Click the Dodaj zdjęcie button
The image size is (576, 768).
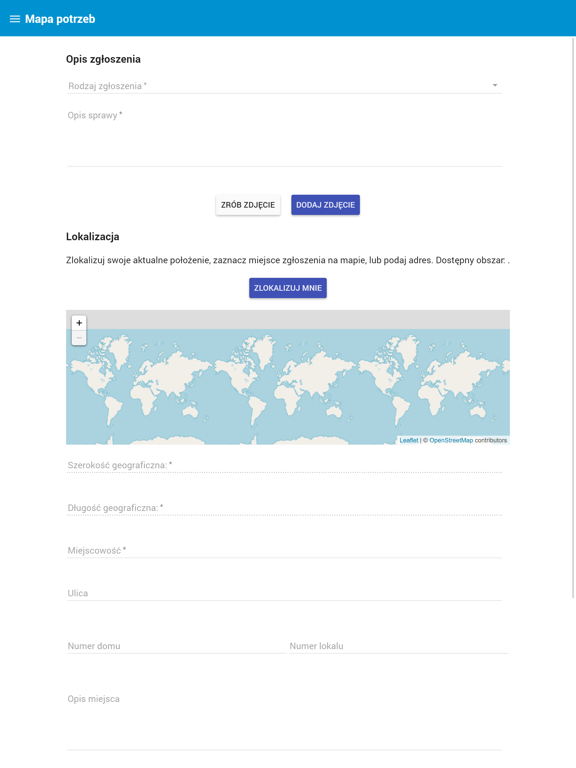[325, 205]
